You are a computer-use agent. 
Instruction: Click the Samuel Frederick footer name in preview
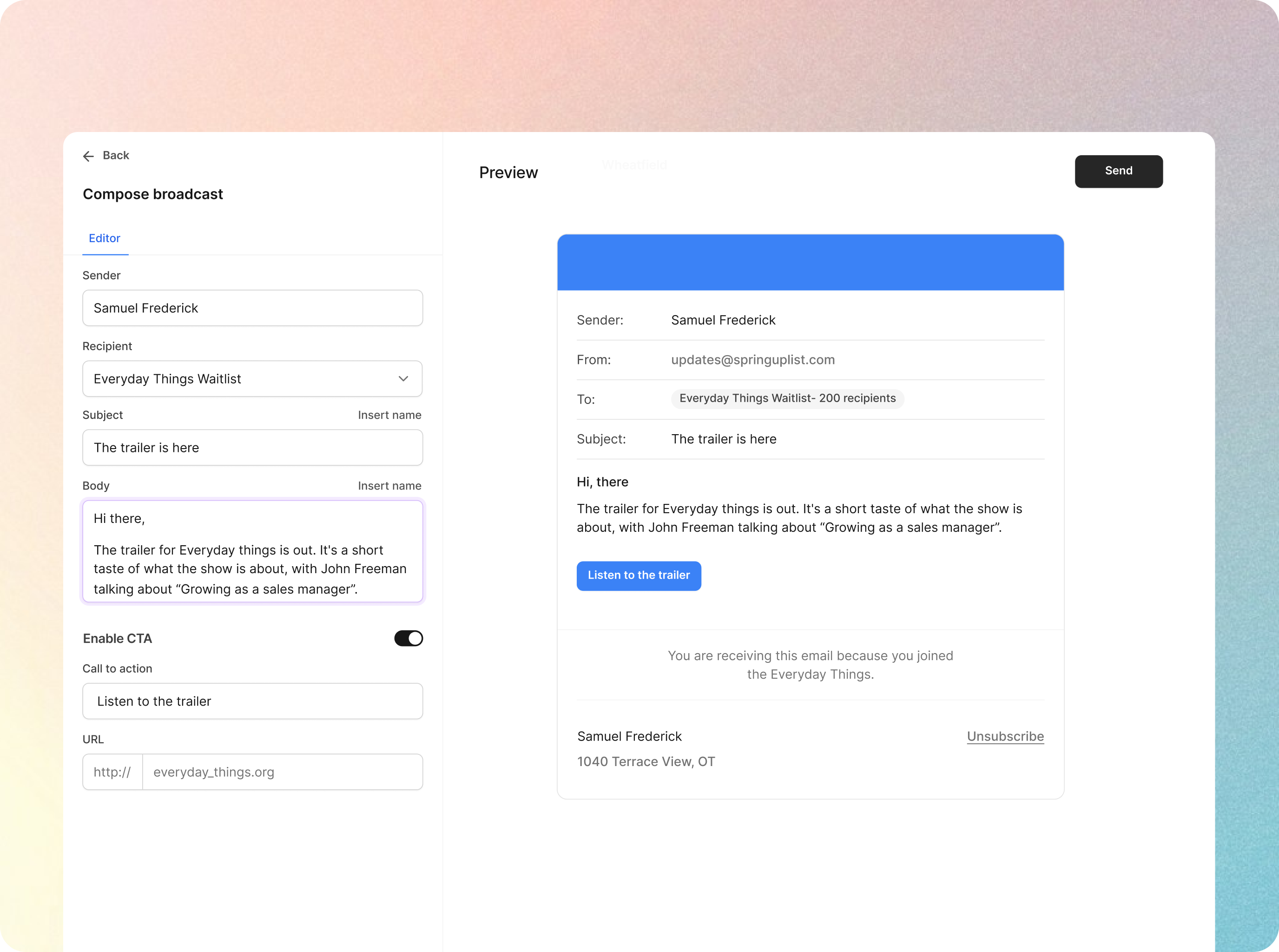(629, 736)
